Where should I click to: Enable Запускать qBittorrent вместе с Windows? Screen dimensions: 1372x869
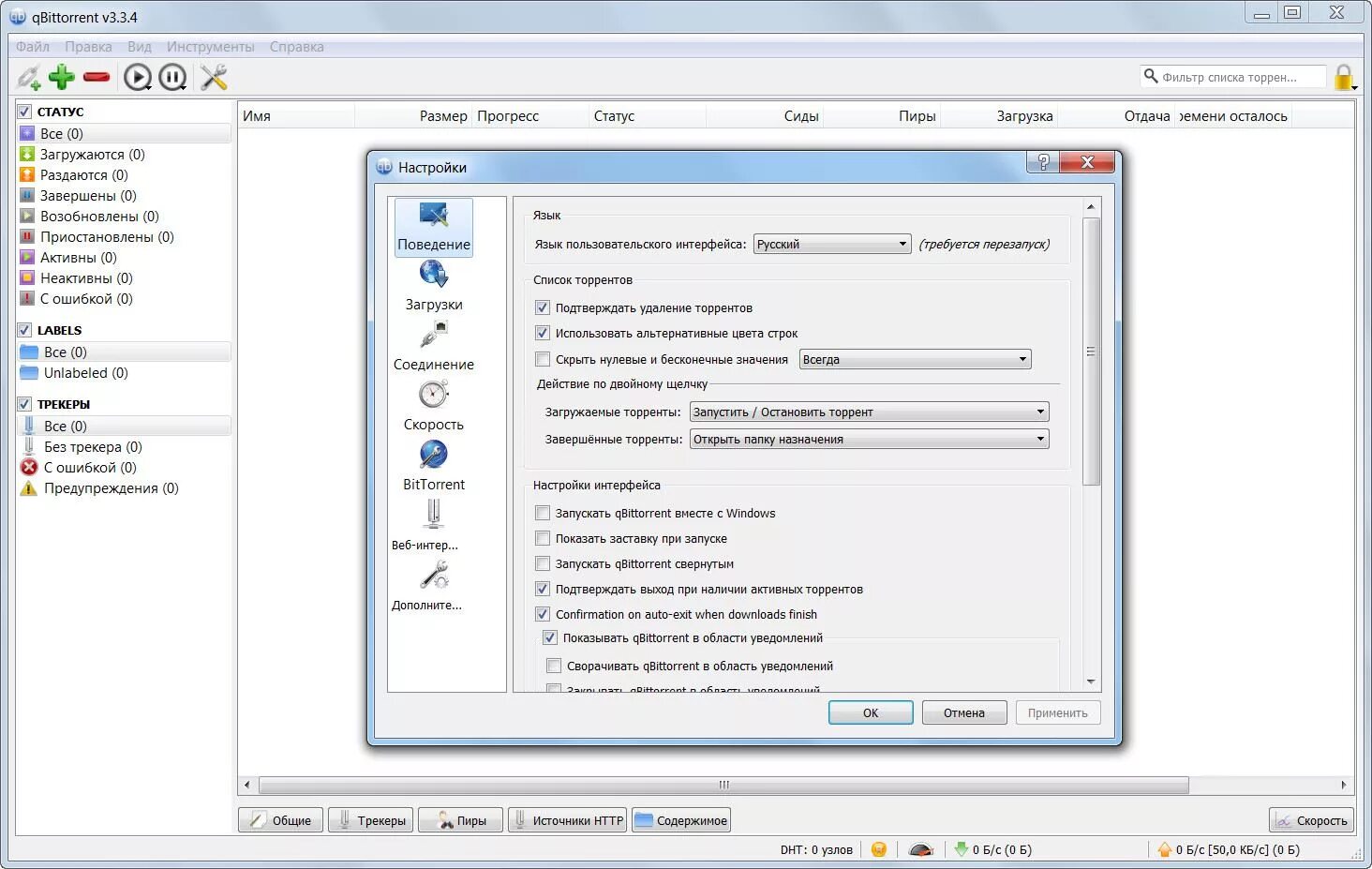[x=542, y=513]
